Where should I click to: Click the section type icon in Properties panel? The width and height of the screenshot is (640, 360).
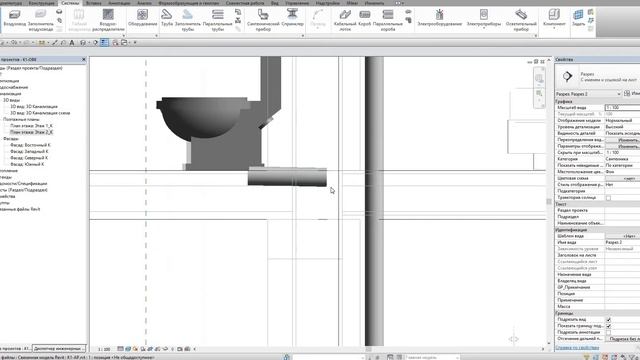[x=567, y=76]
